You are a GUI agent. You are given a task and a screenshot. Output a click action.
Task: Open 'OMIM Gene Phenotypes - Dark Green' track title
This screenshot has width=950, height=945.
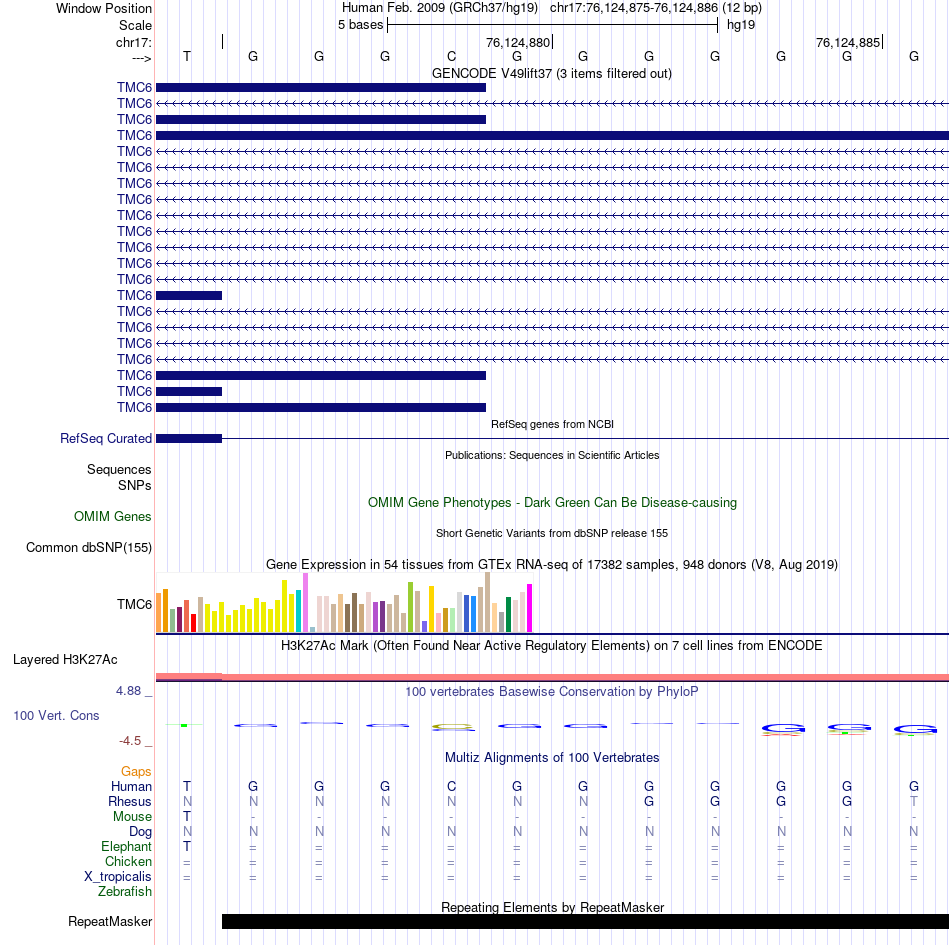tap(552, 502)
